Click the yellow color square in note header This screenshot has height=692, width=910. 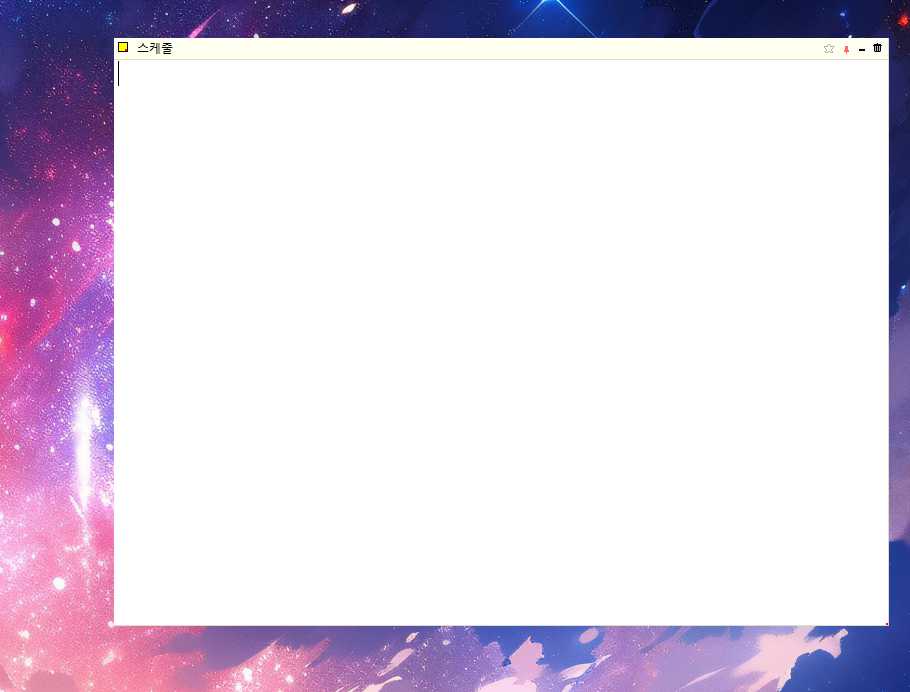tap(123, 48)
